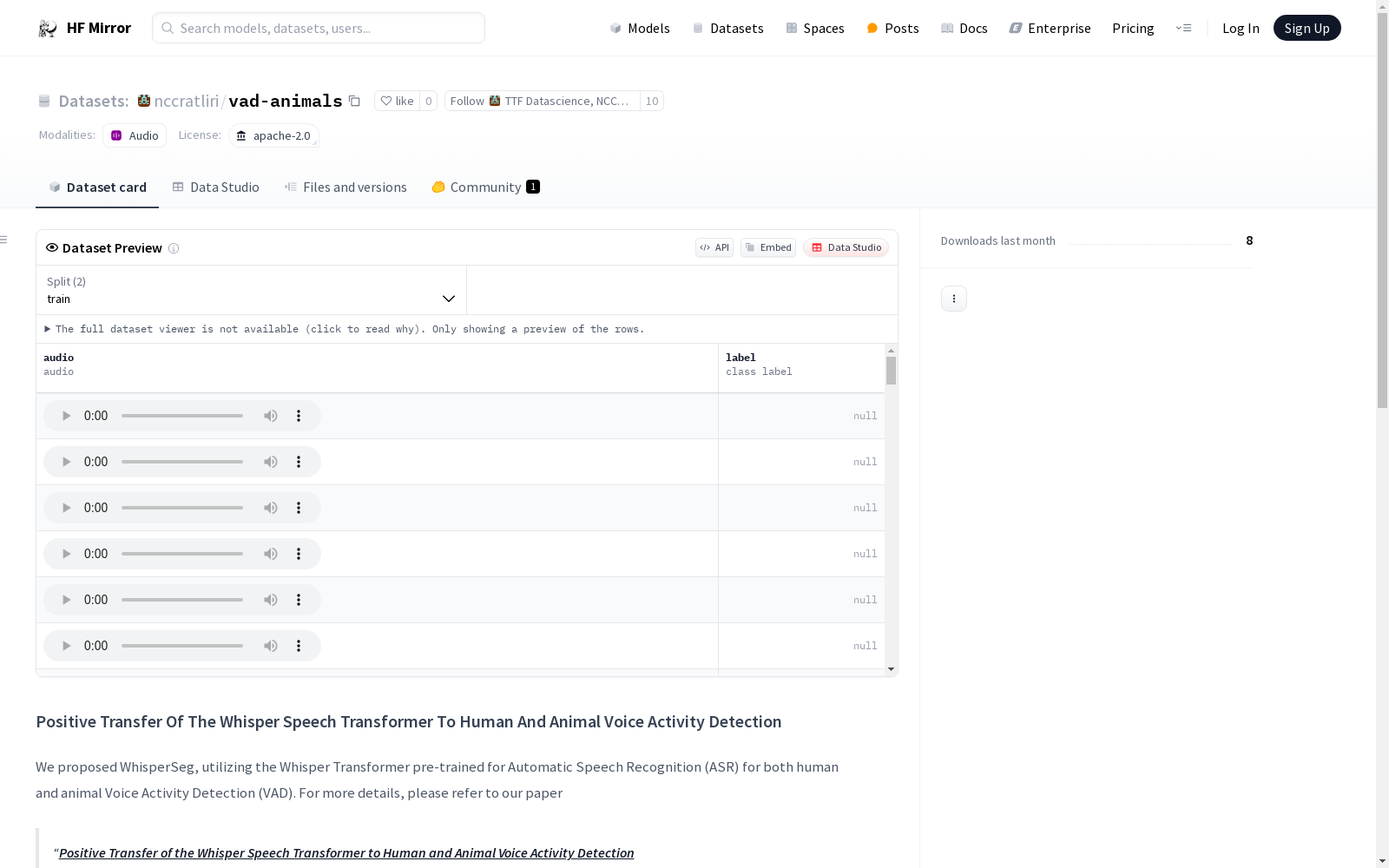1389x868 pixels.
Task: Mute the second audio row volume
Action: click(271, 462)
